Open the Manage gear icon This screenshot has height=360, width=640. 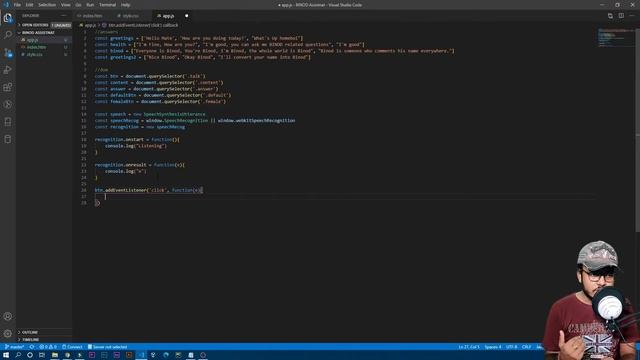tap(8, 333)
